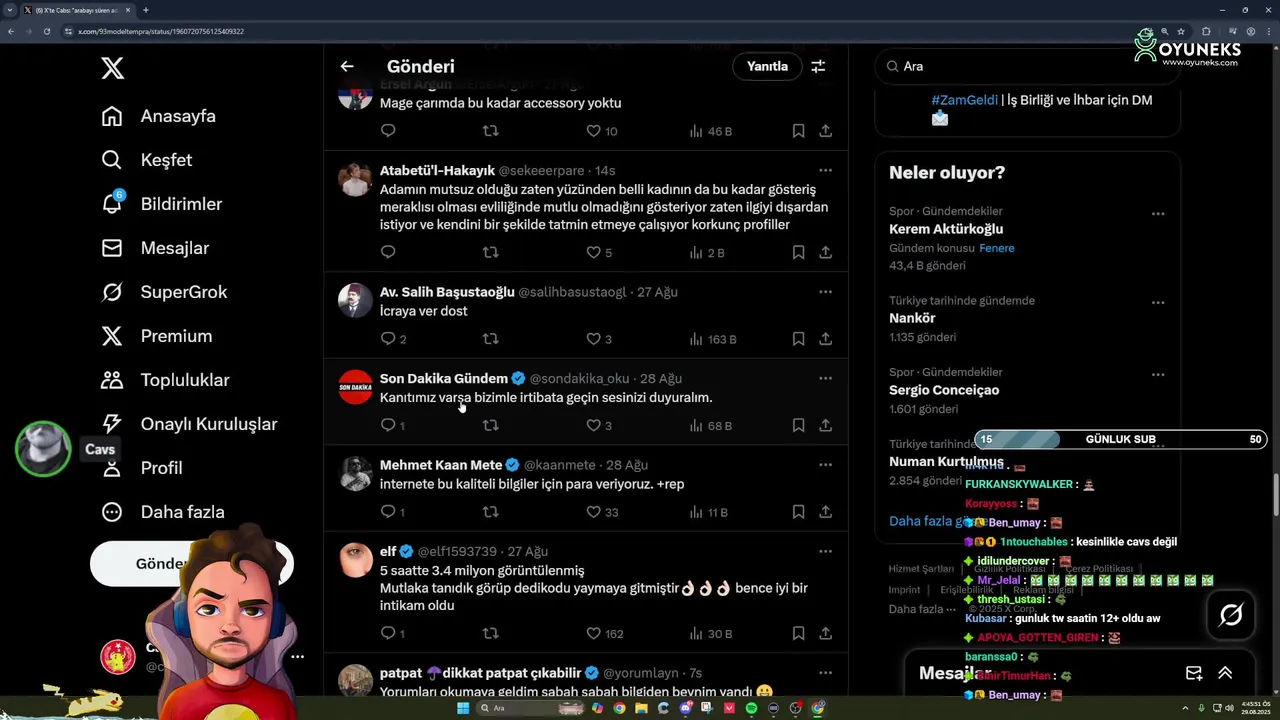Go back with the Gönderi arrow
This screenshot has height=720, width=1280.
(347, 66)
